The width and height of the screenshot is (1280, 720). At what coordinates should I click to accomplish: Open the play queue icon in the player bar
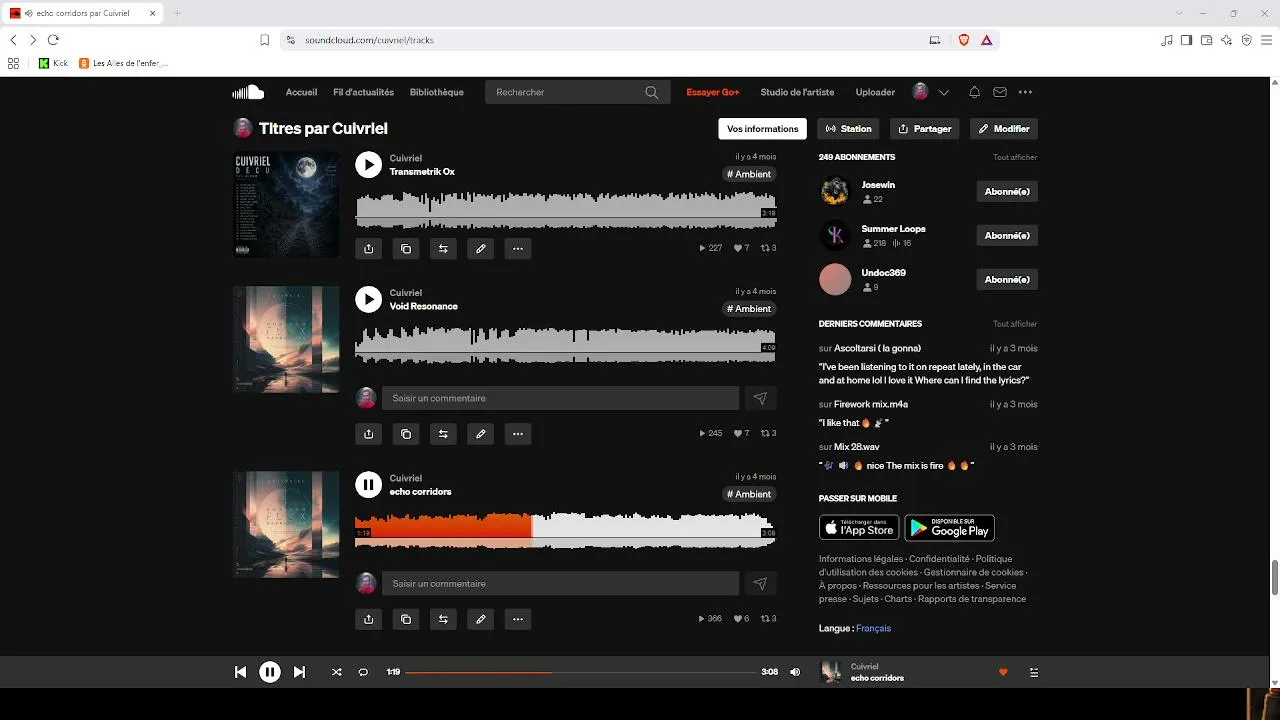coord(1034,672)
